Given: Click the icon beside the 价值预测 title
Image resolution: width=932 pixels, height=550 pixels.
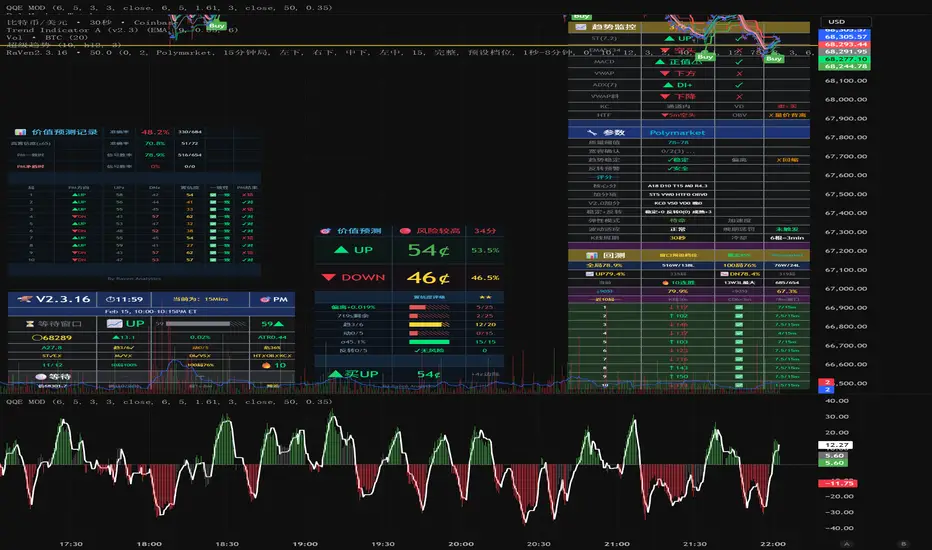Looking at the screenshot, I should (325, 231).
